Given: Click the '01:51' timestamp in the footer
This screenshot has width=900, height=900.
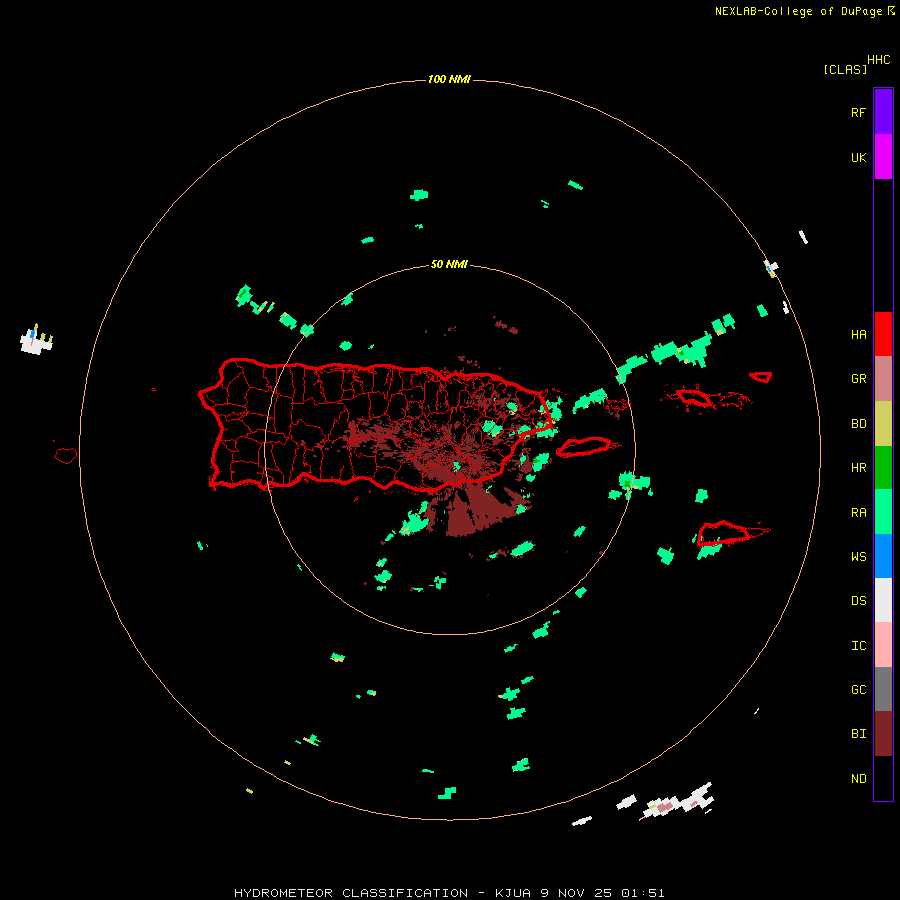Looking at the screenshot, I should (642, 893).
